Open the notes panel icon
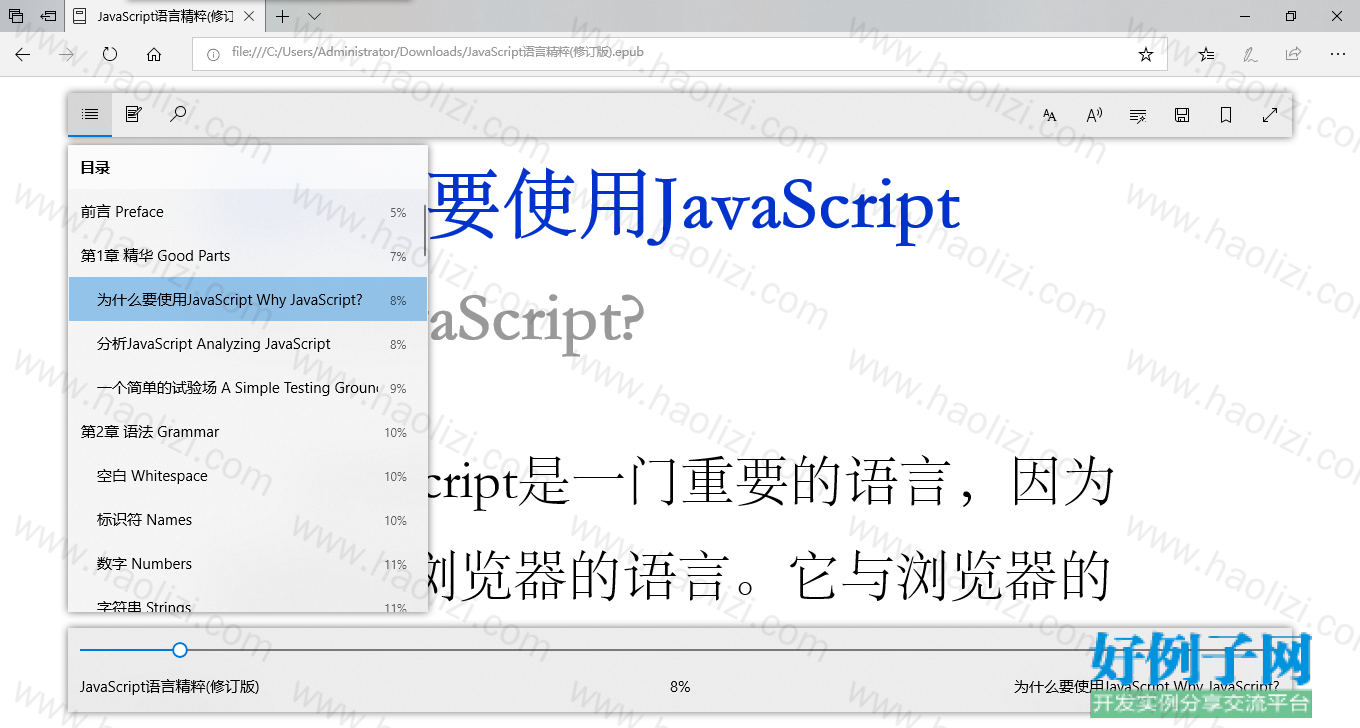The width and height of the screenshot is (1360, 728). point(133,115)
